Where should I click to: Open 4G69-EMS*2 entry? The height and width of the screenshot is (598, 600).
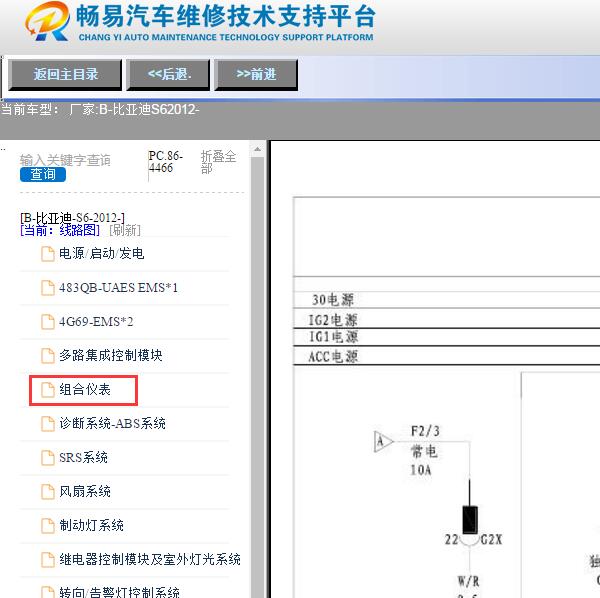point(96,322)
